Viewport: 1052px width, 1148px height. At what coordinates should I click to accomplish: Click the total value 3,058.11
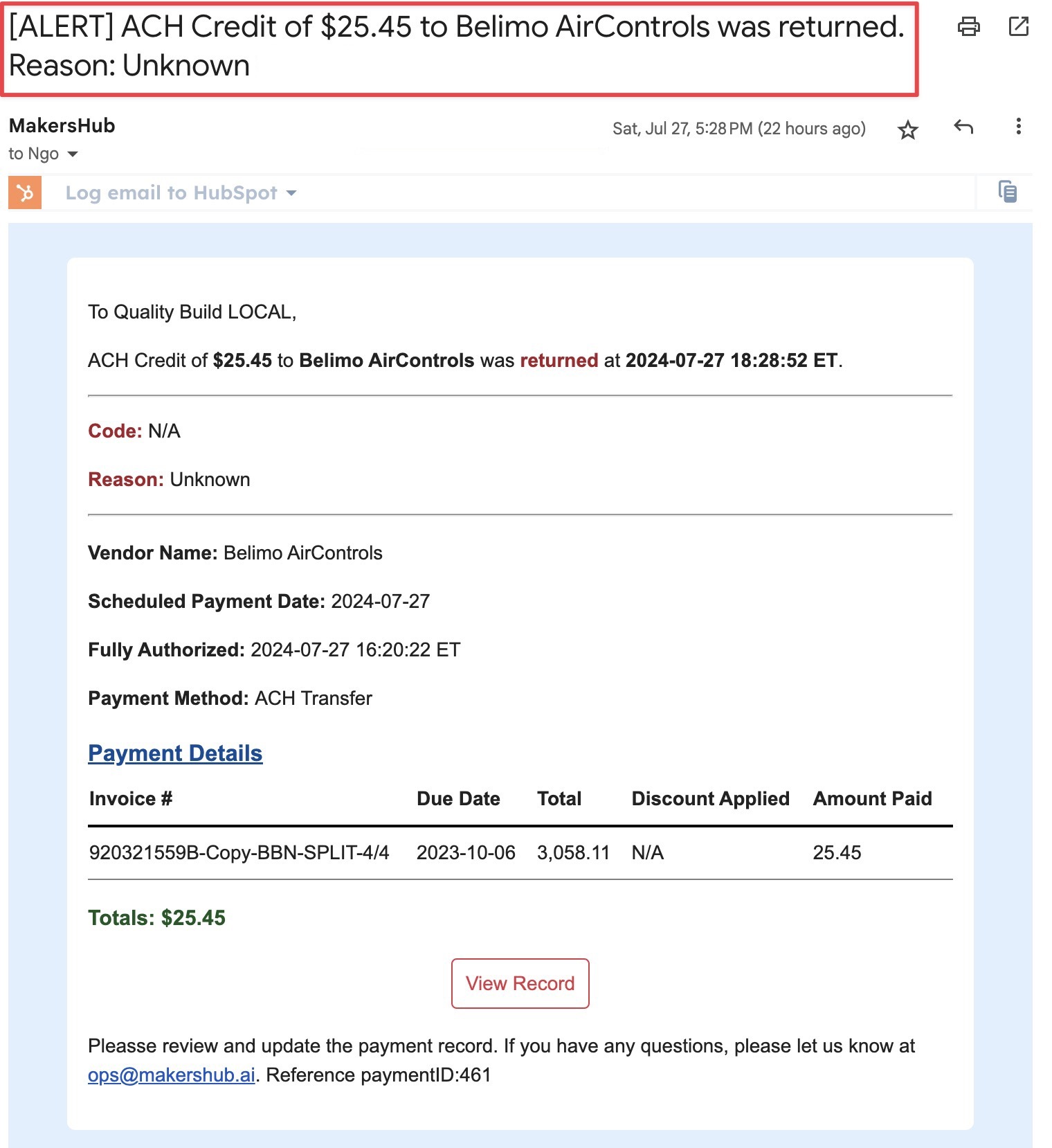tap(573, 852)
